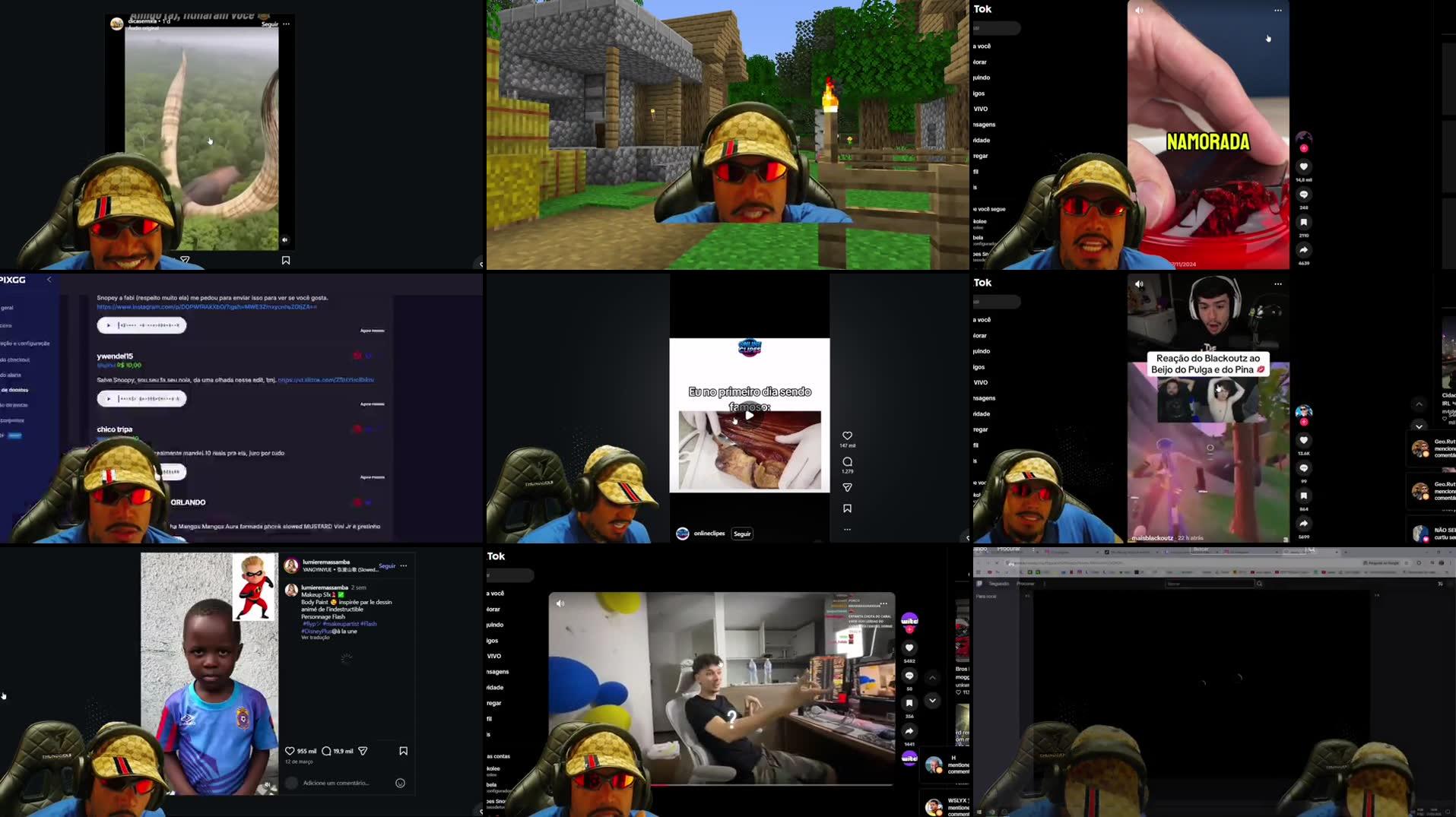1456x817 pixels.
Task: Open the three-dot menu on NAMORADA video
Action: (x=1277, y=10)
